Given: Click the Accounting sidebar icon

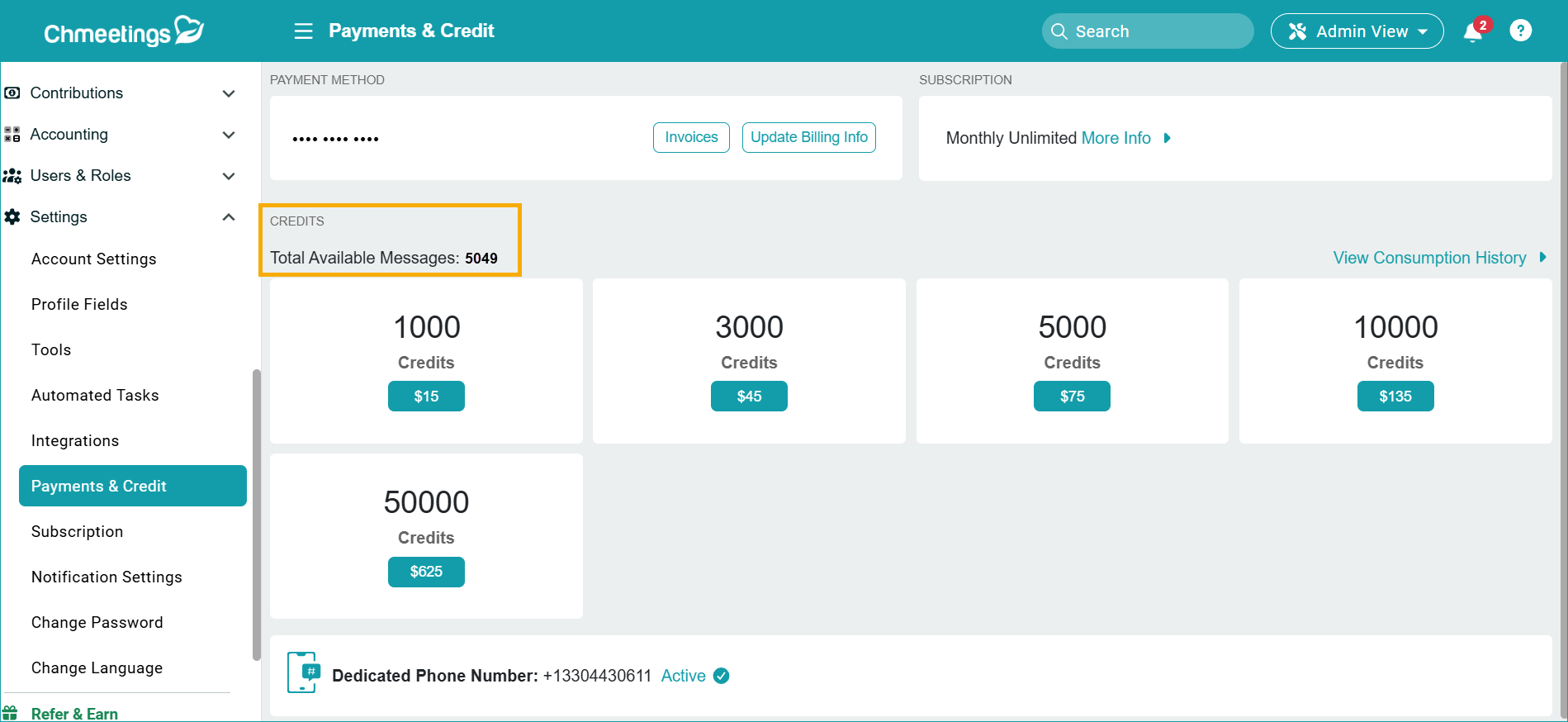Looking at the screenshot, I should (12, 135).
